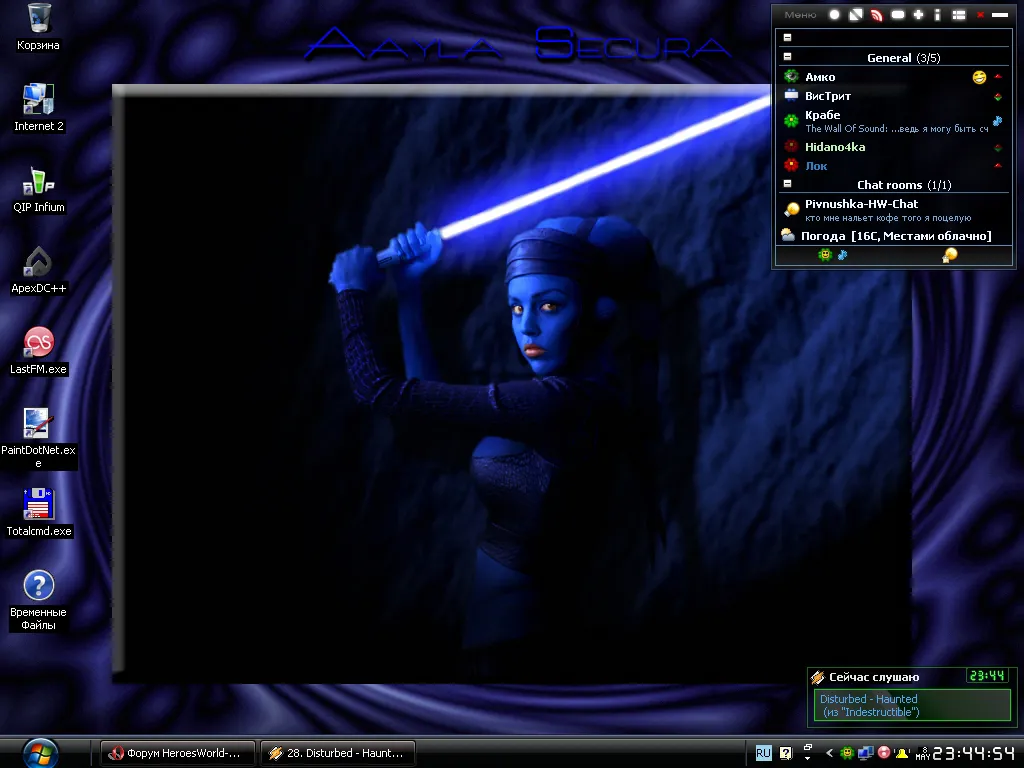Collapse the Chat rooms group

(x=787, y=184)
